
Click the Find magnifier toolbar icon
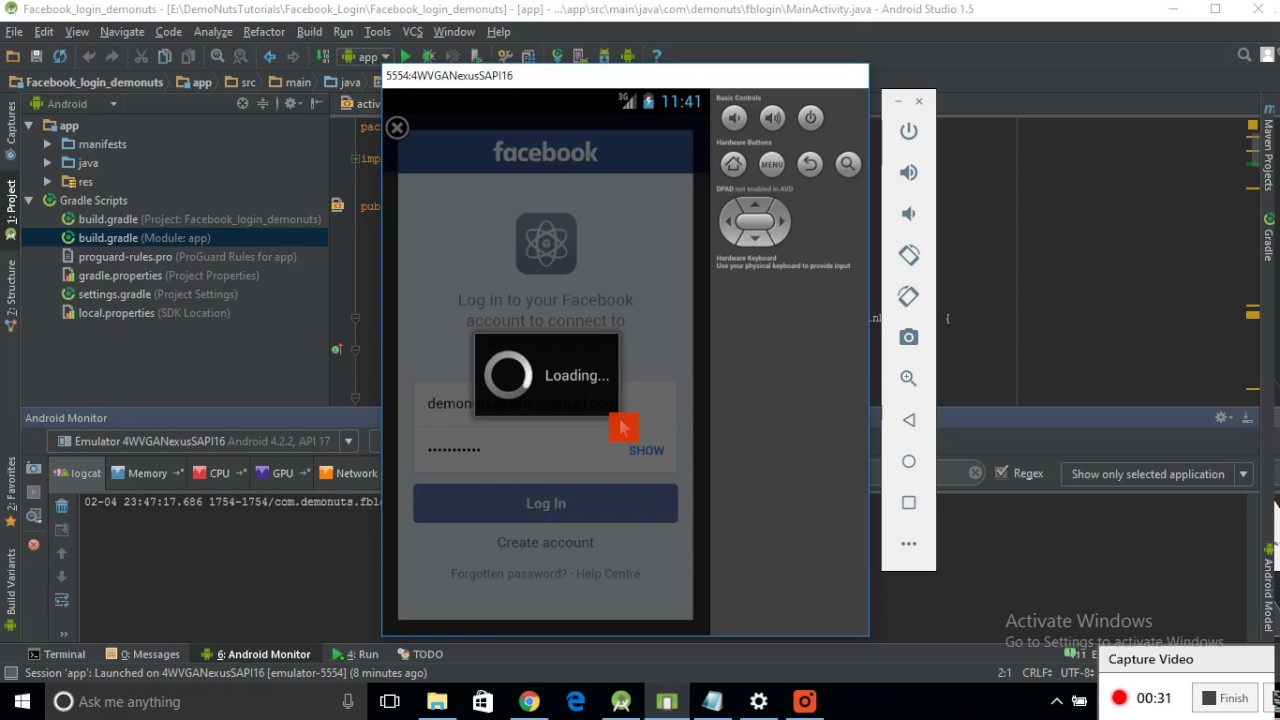click(x=217, y=56)
